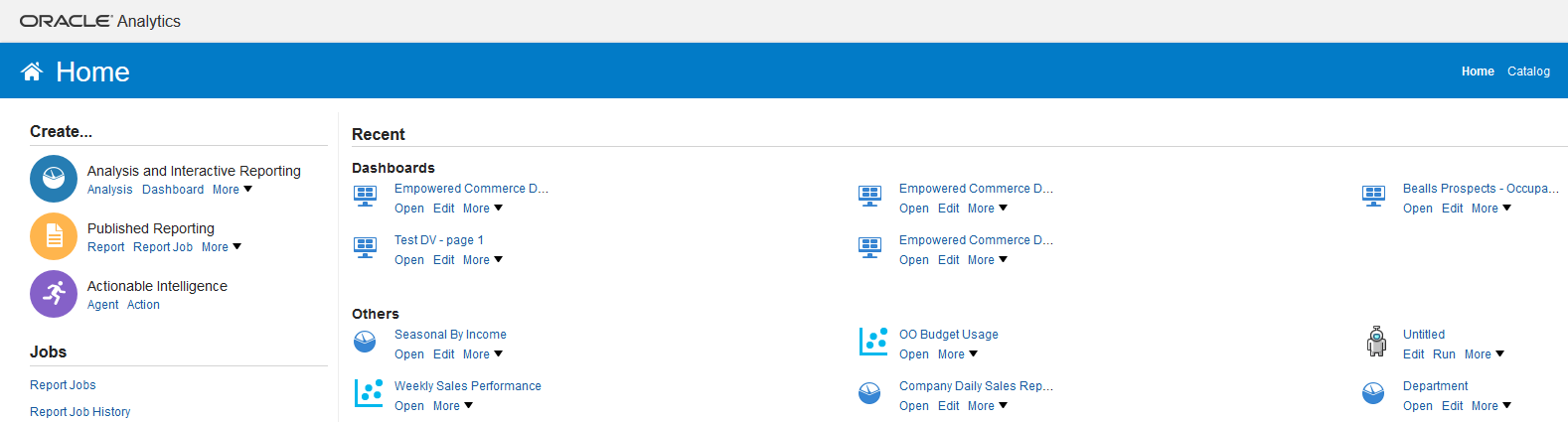
Task: Click the Department analysis title
Action: tap(1436, 386)
